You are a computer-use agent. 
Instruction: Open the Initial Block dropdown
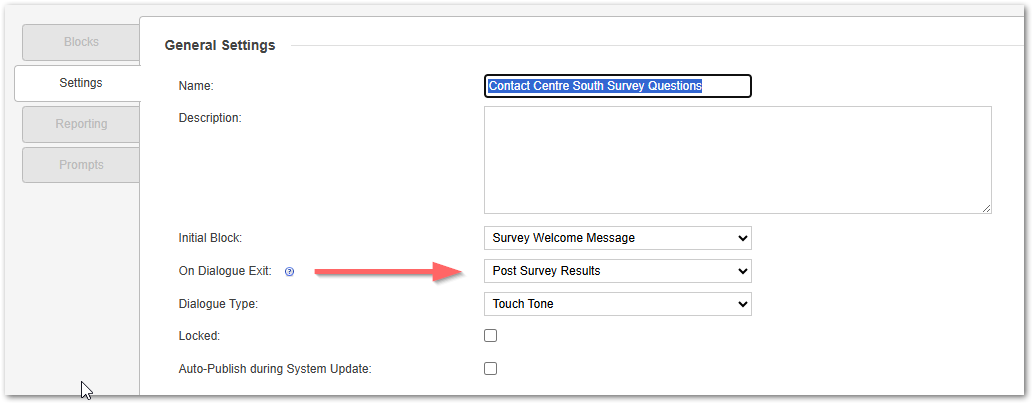pyautogui.click(x=617, y=238)
